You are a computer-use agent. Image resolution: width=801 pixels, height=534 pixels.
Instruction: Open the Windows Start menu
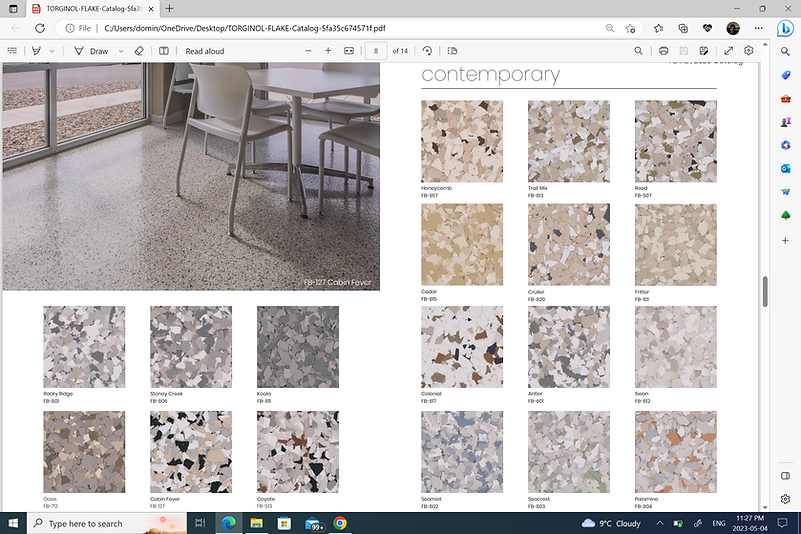click(x=13, y=523)
